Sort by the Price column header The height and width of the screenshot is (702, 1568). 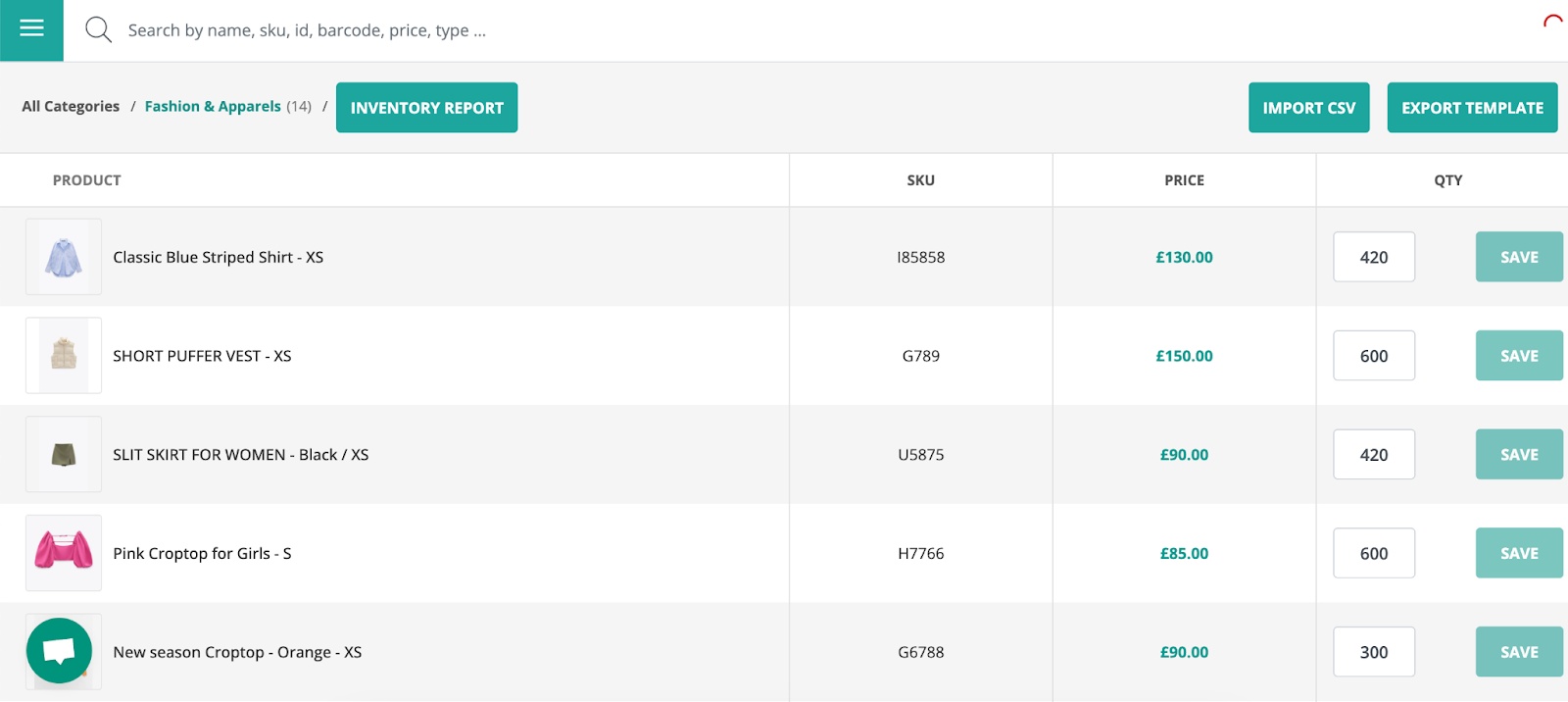click(1184, 180)
